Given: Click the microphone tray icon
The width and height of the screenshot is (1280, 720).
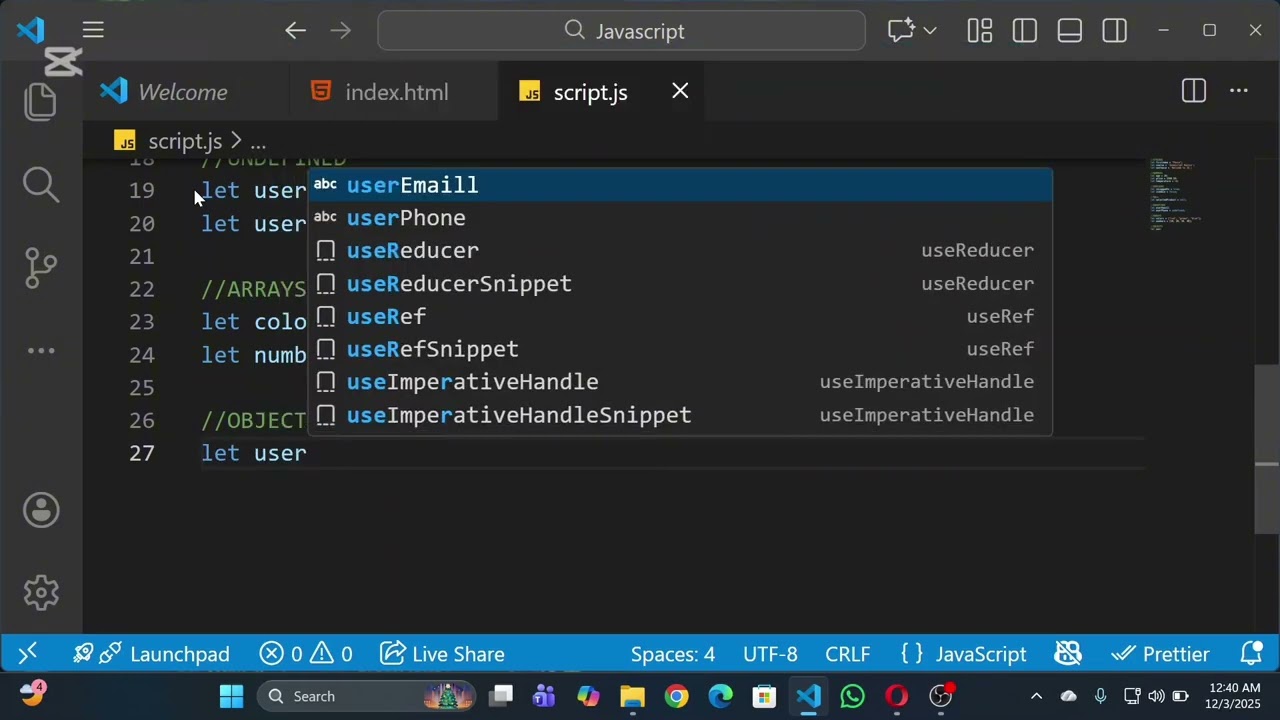Looking at the screenshot, I should click(x=1100, y=696).
